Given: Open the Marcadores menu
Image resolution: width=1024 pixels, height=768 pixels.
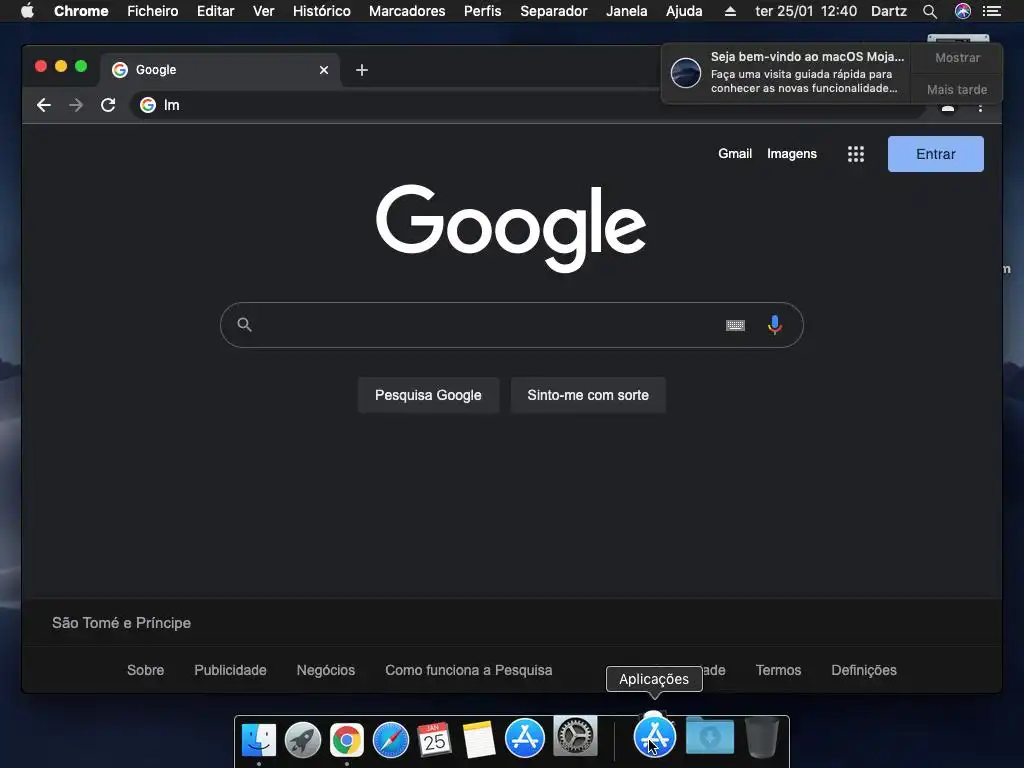Looking at the screenshot, I should [x=407, y=11].
